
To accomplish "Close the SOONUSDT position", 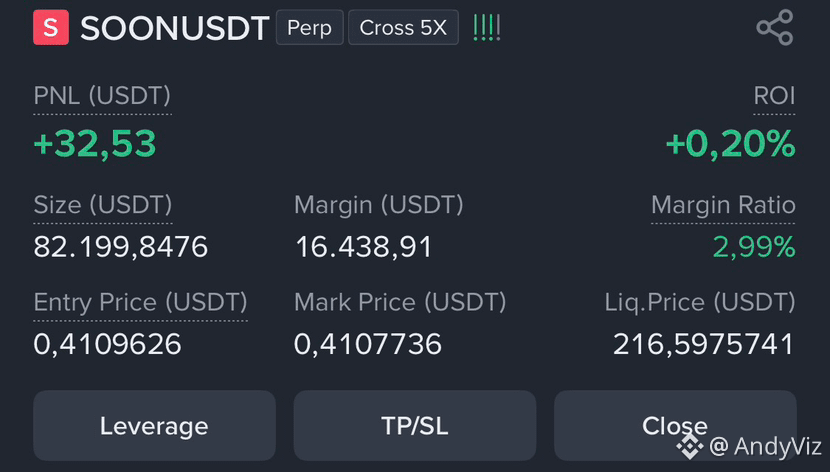I will pos(675,425).
